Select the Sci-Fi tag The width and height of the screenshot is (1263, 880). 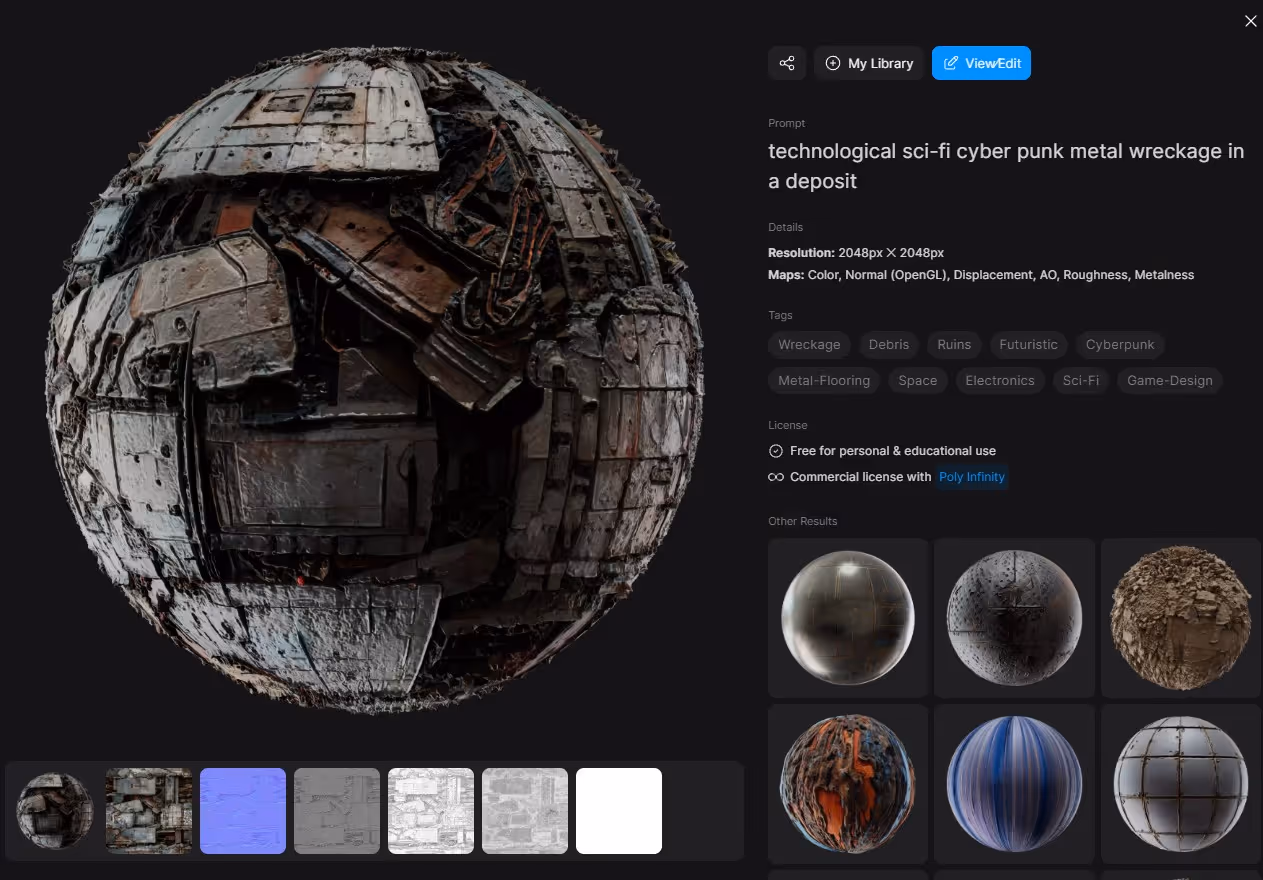[x=1080, y=380]
